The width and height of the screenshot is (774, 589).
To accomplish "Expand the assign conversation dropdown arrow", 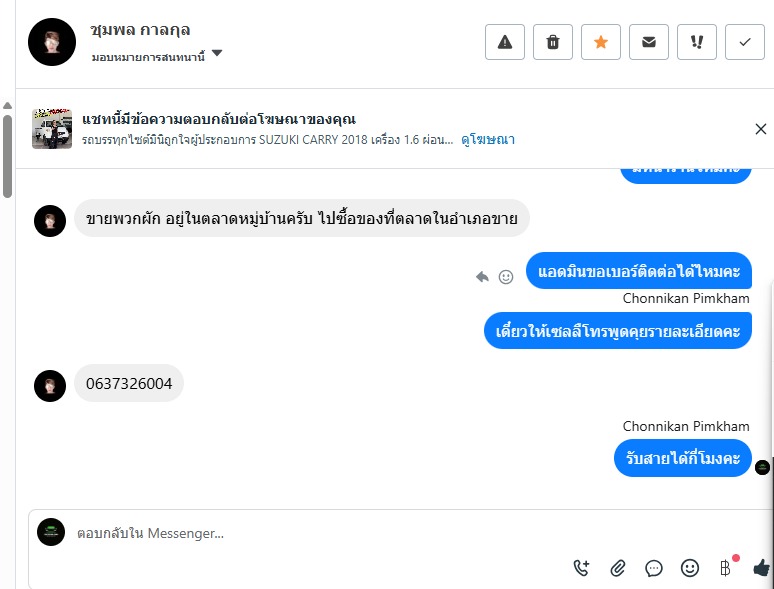I will tap(217, 54).
